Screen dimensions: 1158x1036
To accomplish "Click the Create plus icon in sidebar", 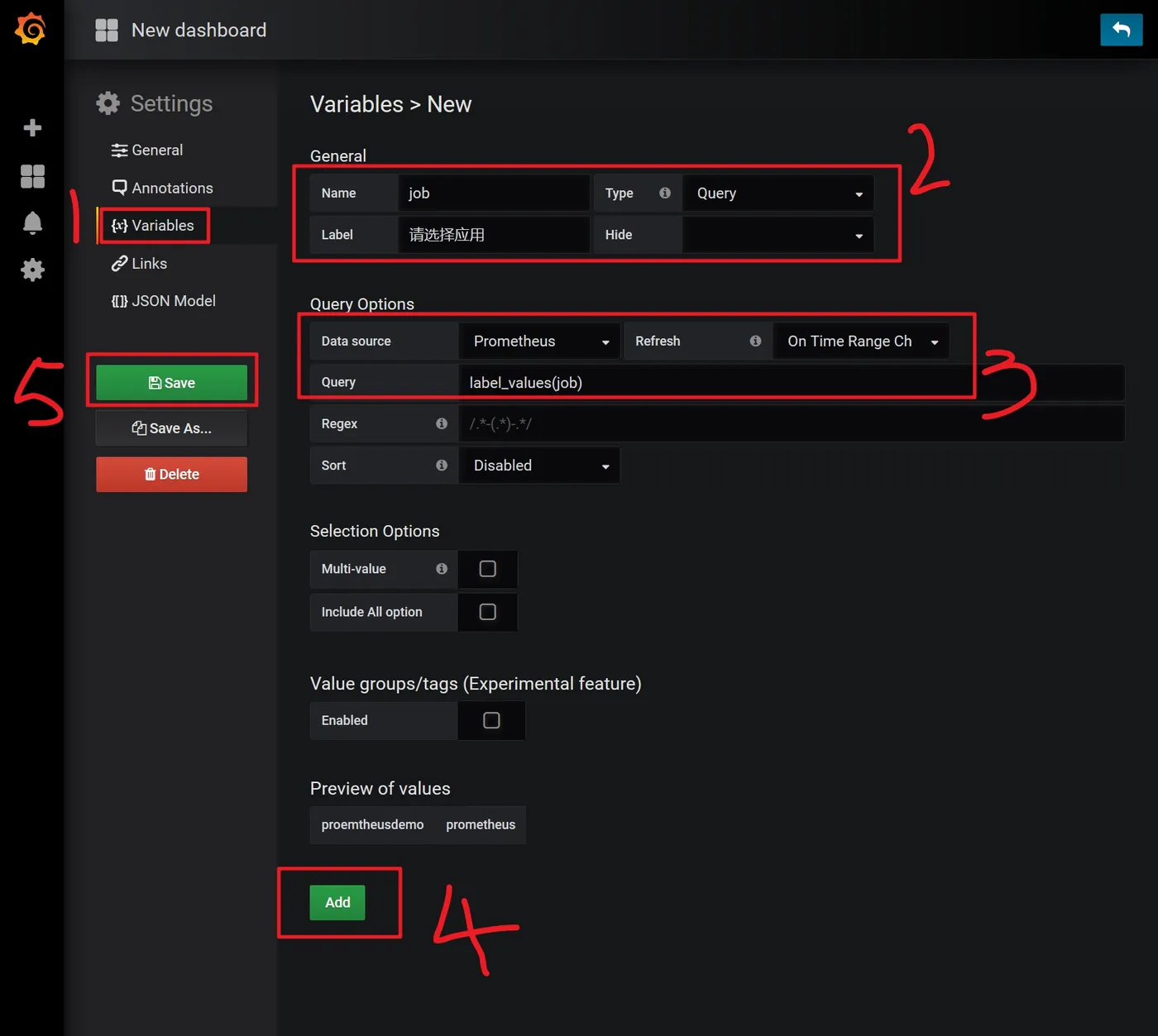I will (x=32, y=127).
